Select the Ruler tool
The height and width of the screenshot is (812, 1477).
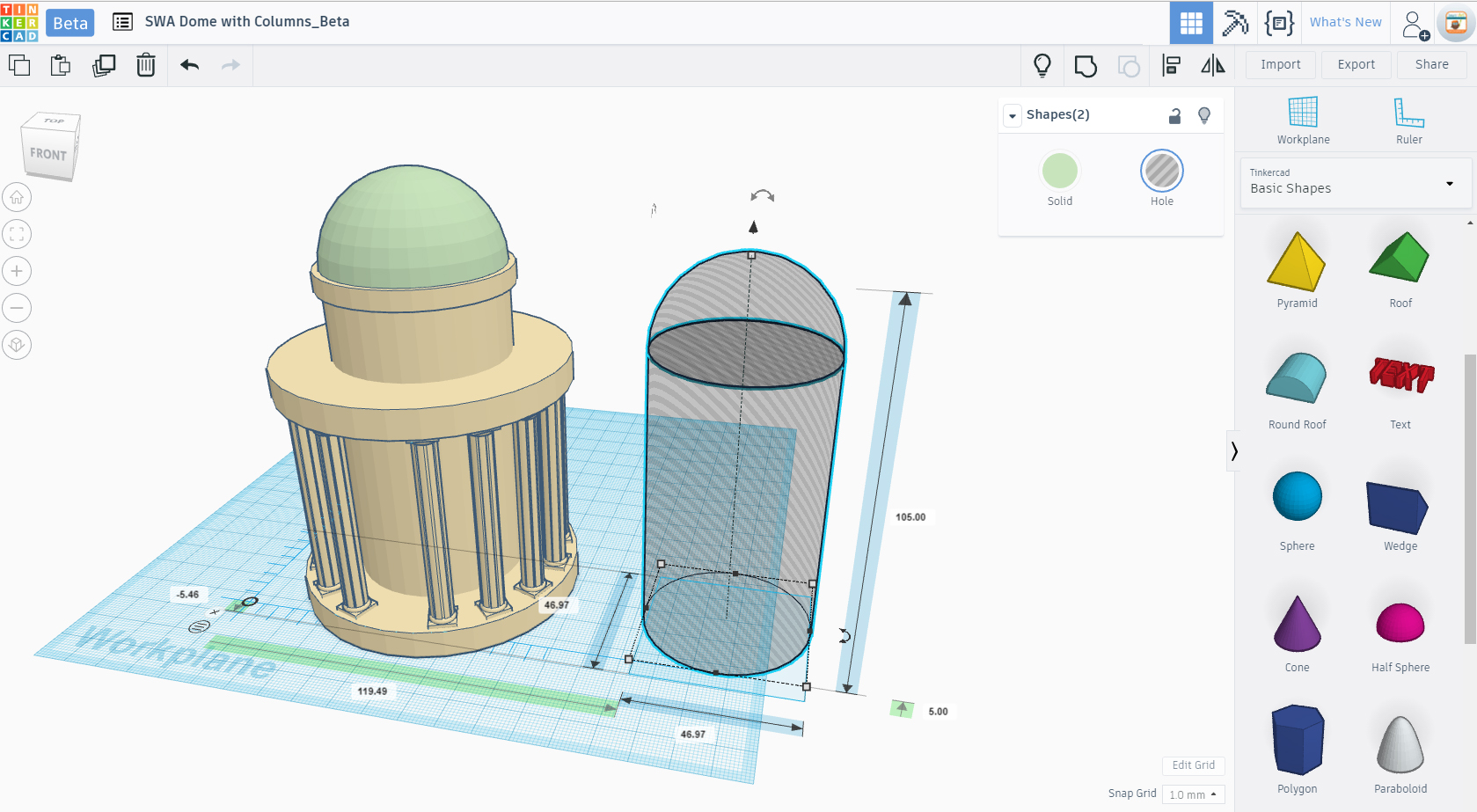point(1408,121)
